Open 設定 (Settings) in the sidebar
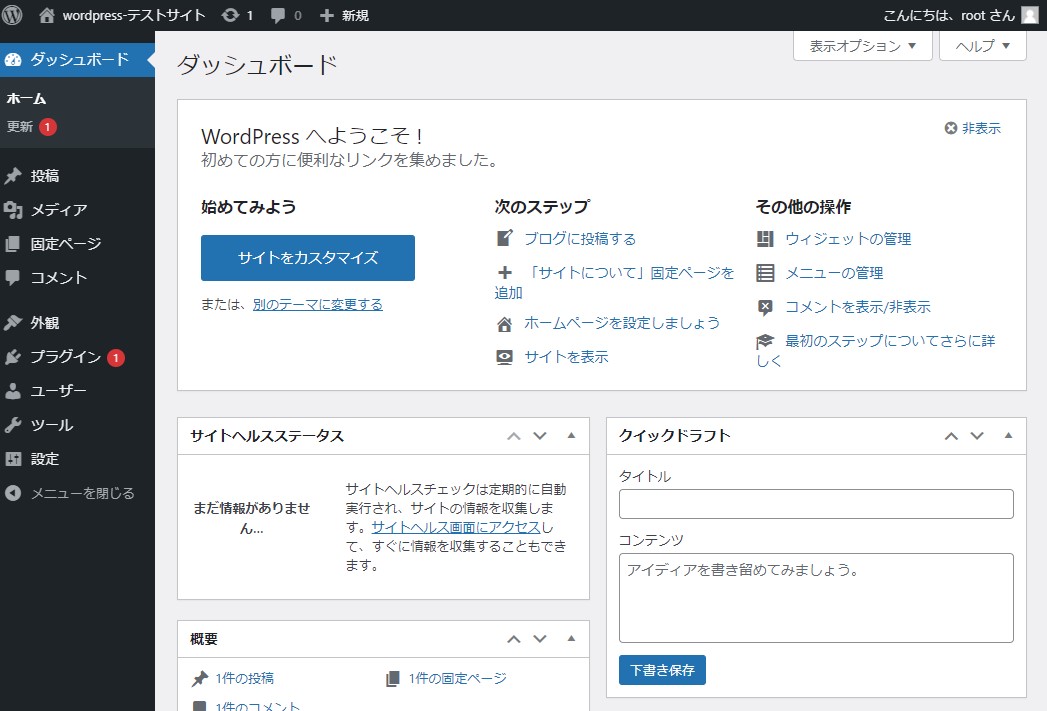 [x=45, y=459]
